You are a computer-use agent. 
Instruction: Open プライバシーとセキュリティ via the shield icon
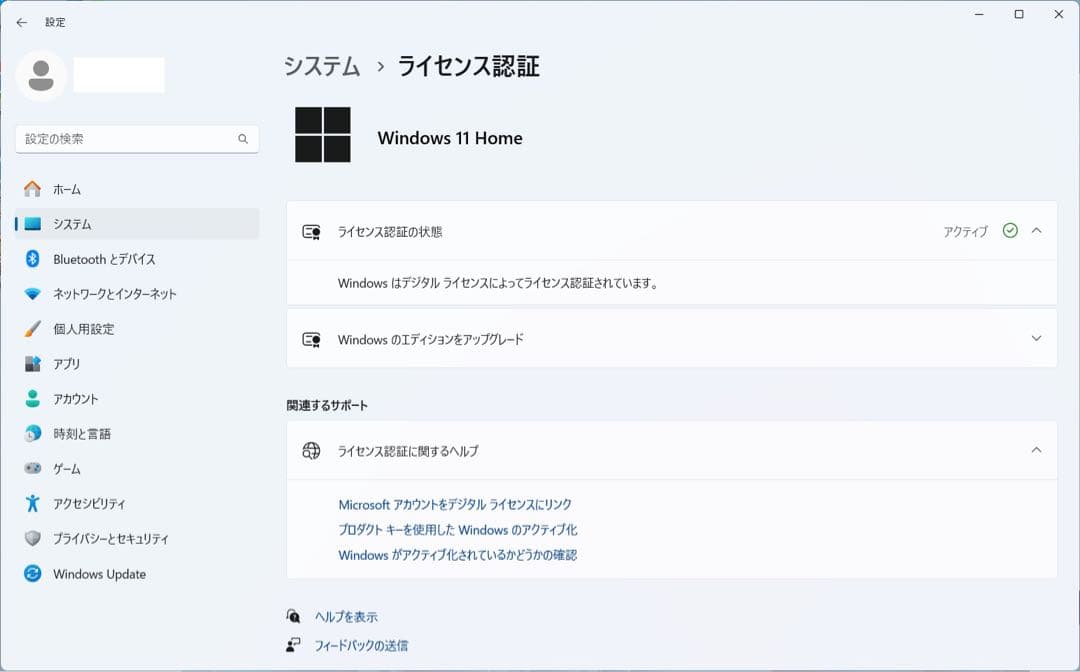click(x=33, y=539)
